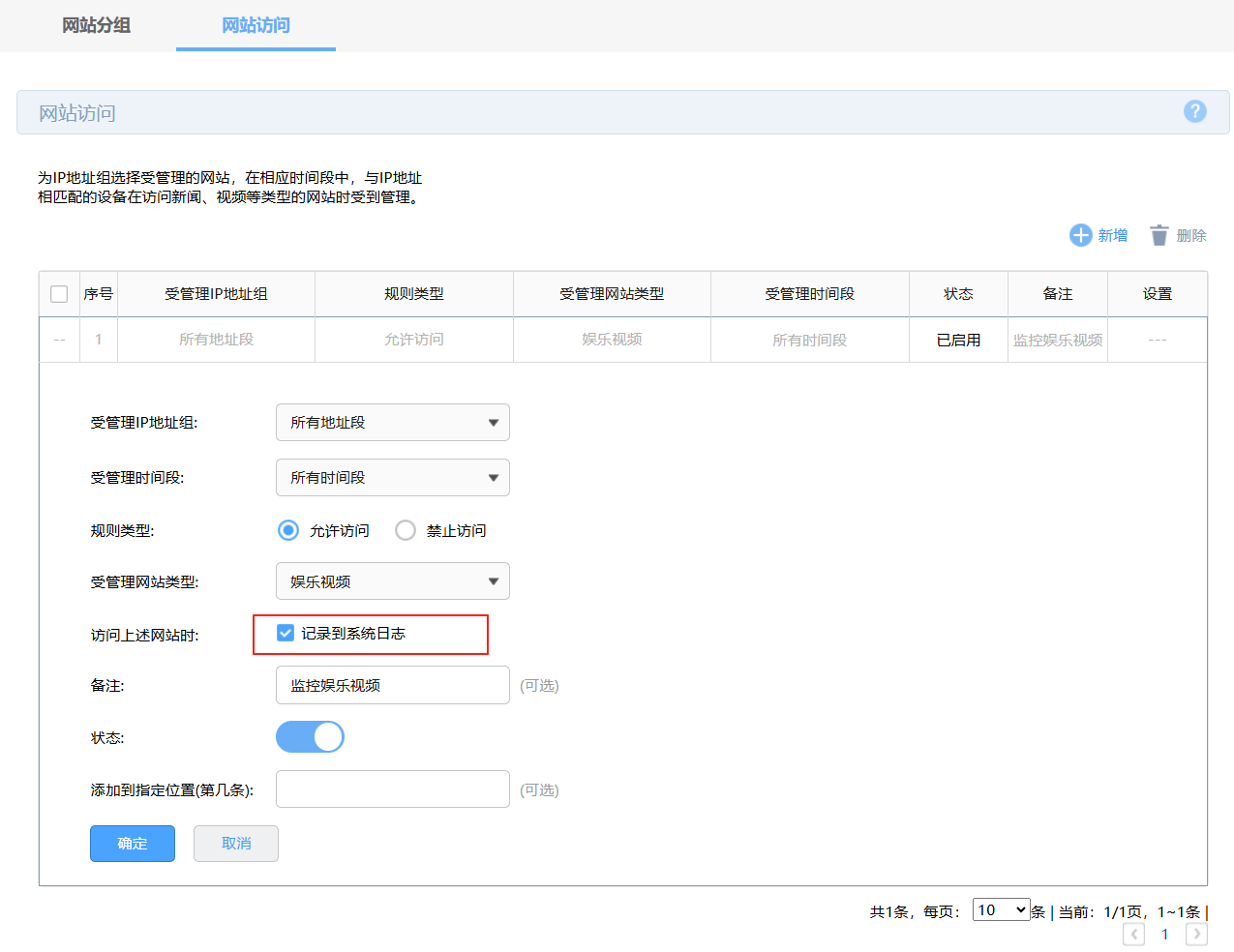This screenshot has height=952, width=1234.
Task: Uncheck the 记录到系统日志 checkbox
Action: [x=286, y=634]
